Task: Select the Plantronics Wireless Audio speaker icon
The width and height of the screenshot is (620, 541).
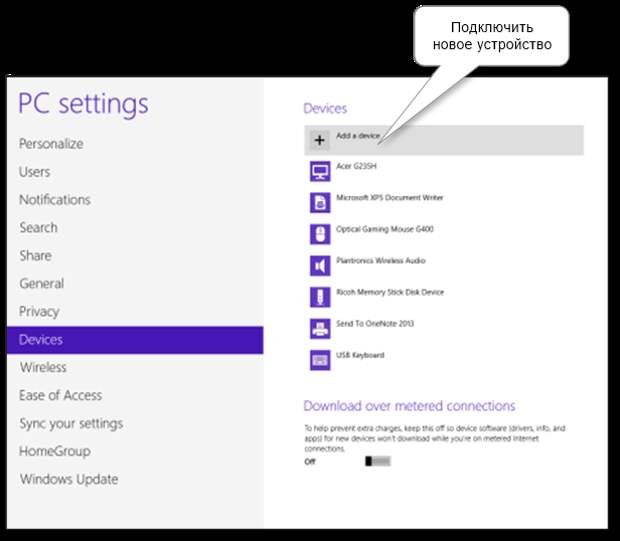Action: click(320, 265)
